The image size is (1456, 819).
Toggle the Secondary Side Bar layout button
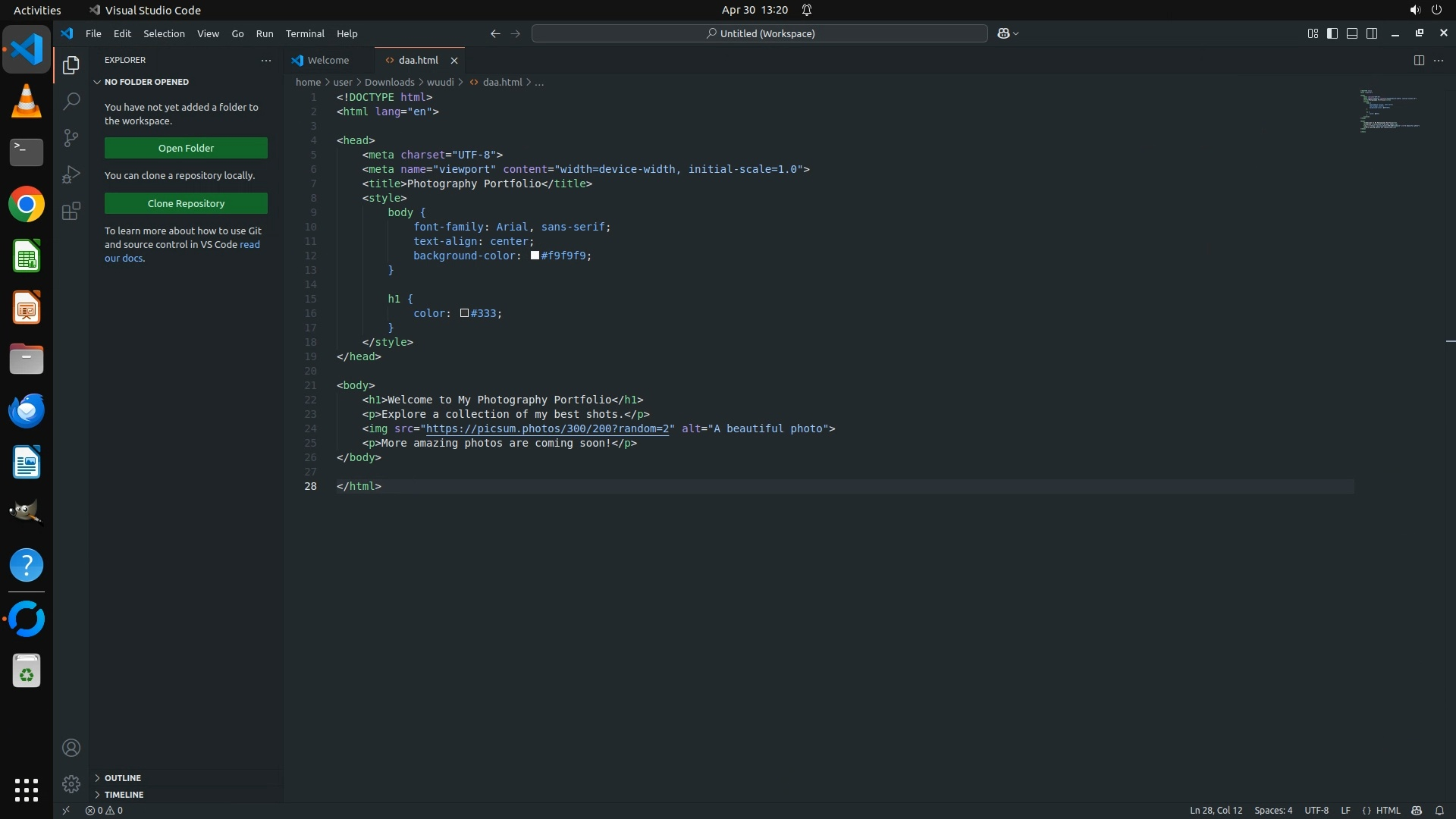click(x=1372, y=33)
